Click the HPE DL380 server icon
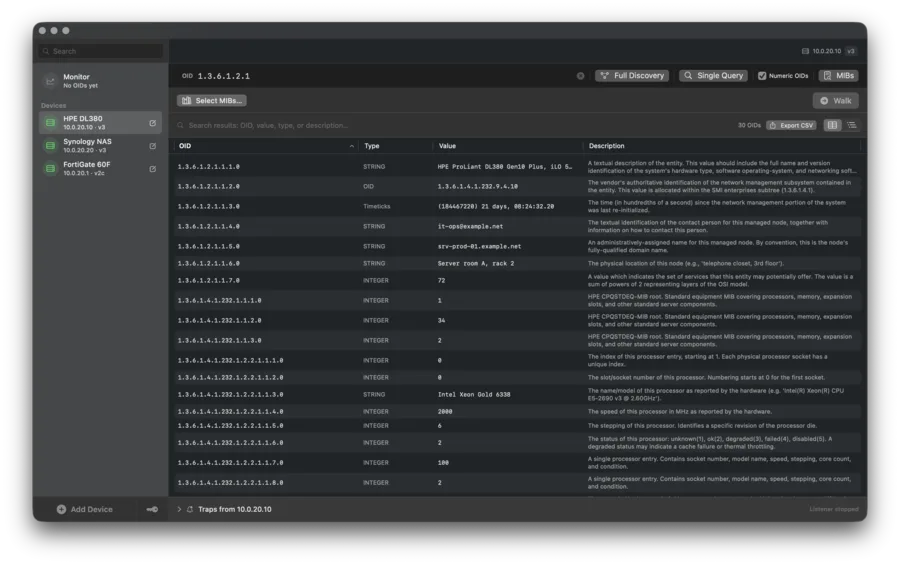 [x=51, y=122]
